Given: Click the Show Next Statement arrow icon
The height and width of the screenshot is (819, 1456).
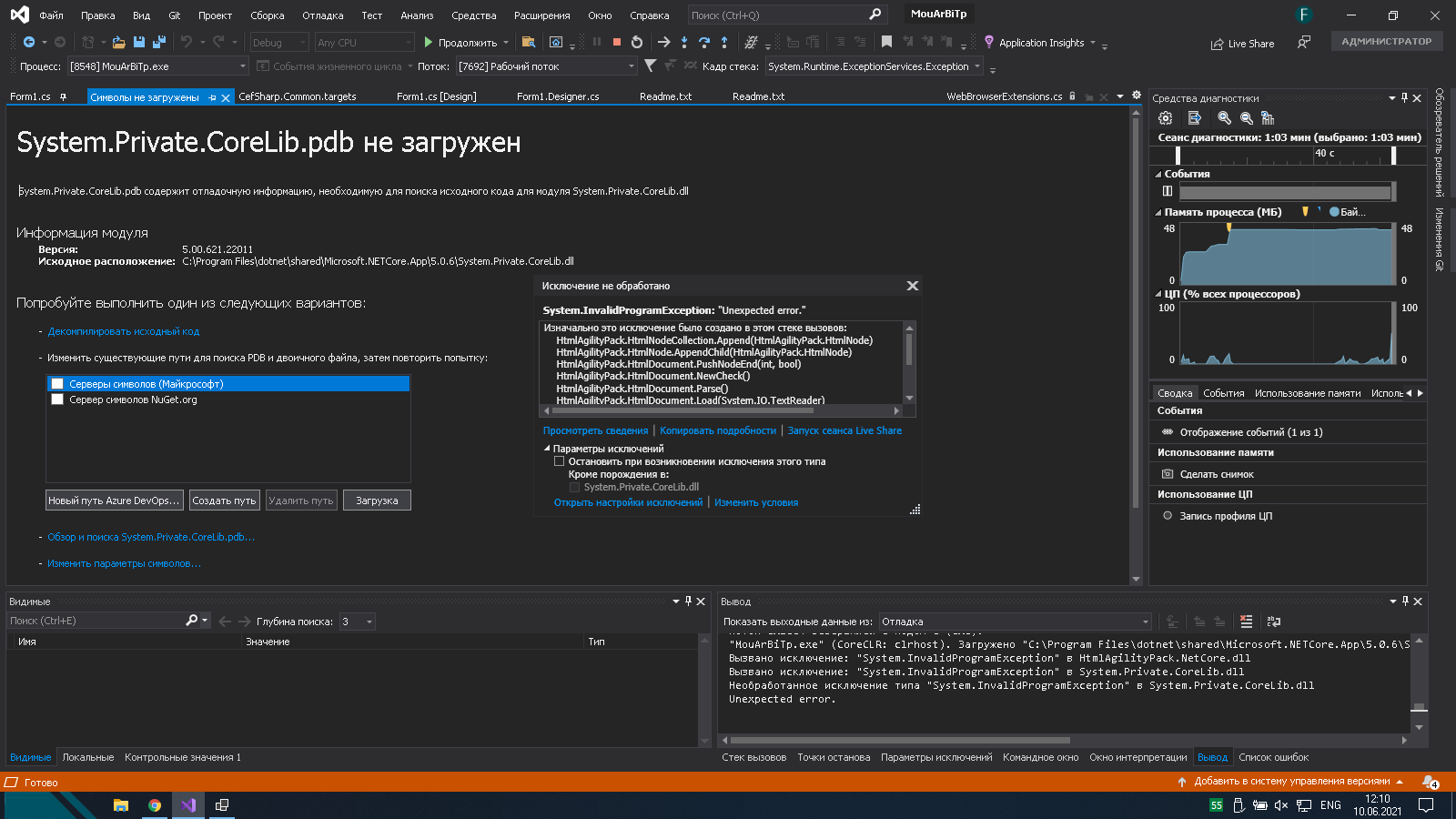Looking at the screenshot, I should 663,42.
